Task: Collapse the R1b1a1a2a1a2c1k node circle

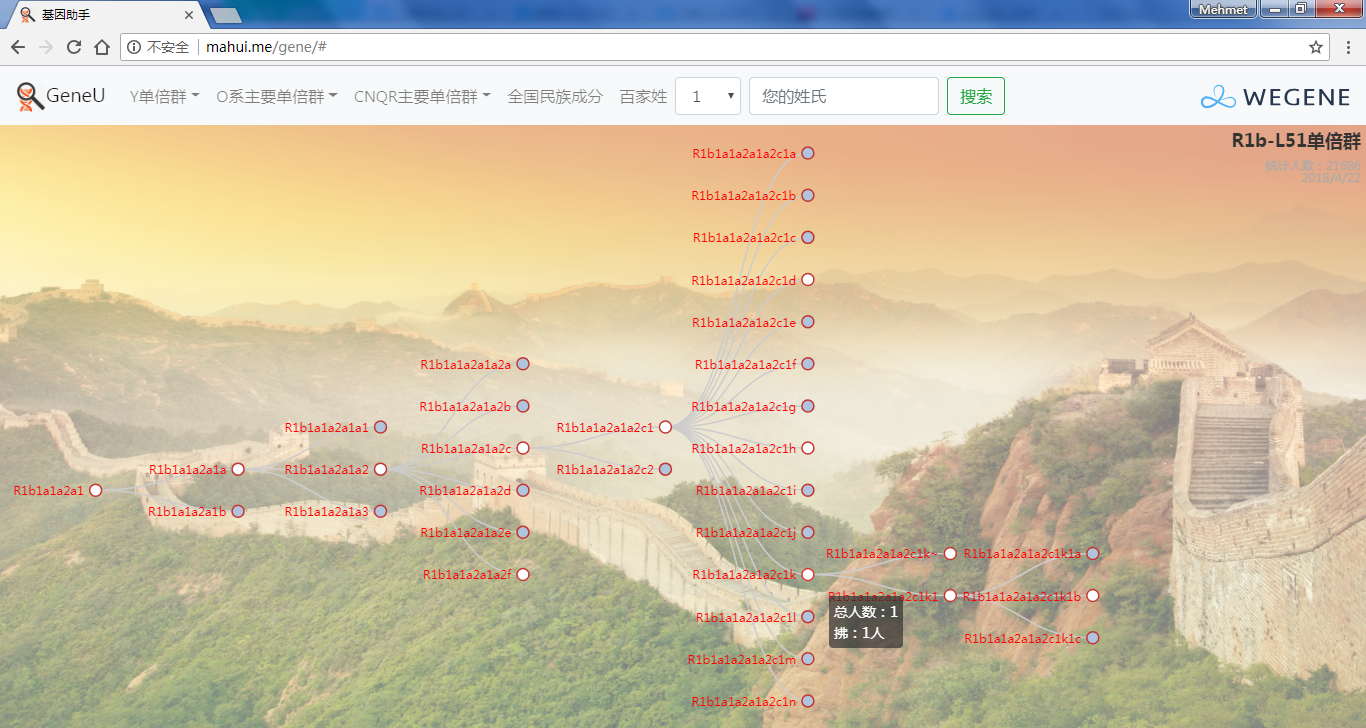Action: pos(808,574)
